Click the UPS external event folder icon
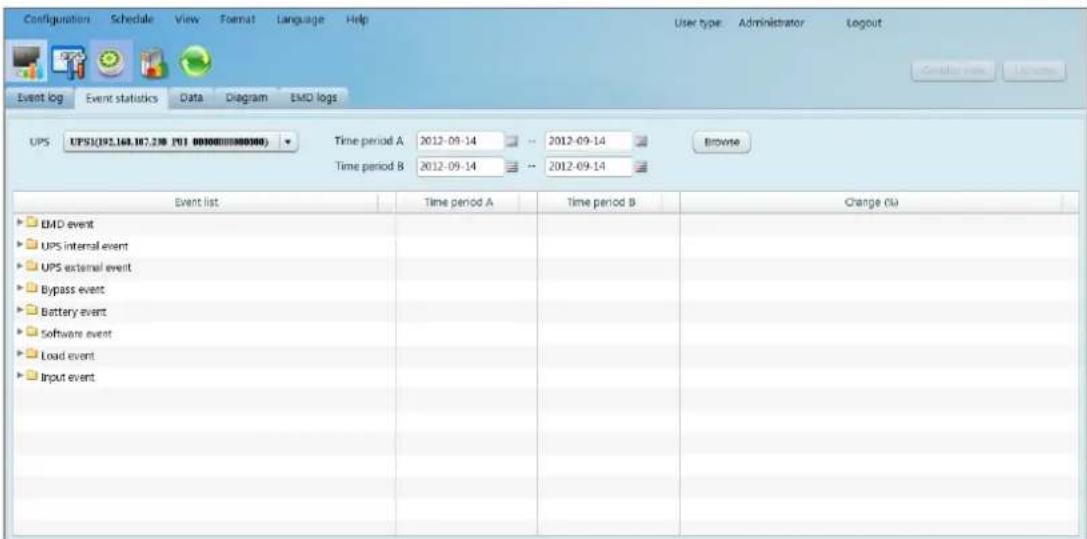The image size is (1087, 539). [x=32, y=267]
